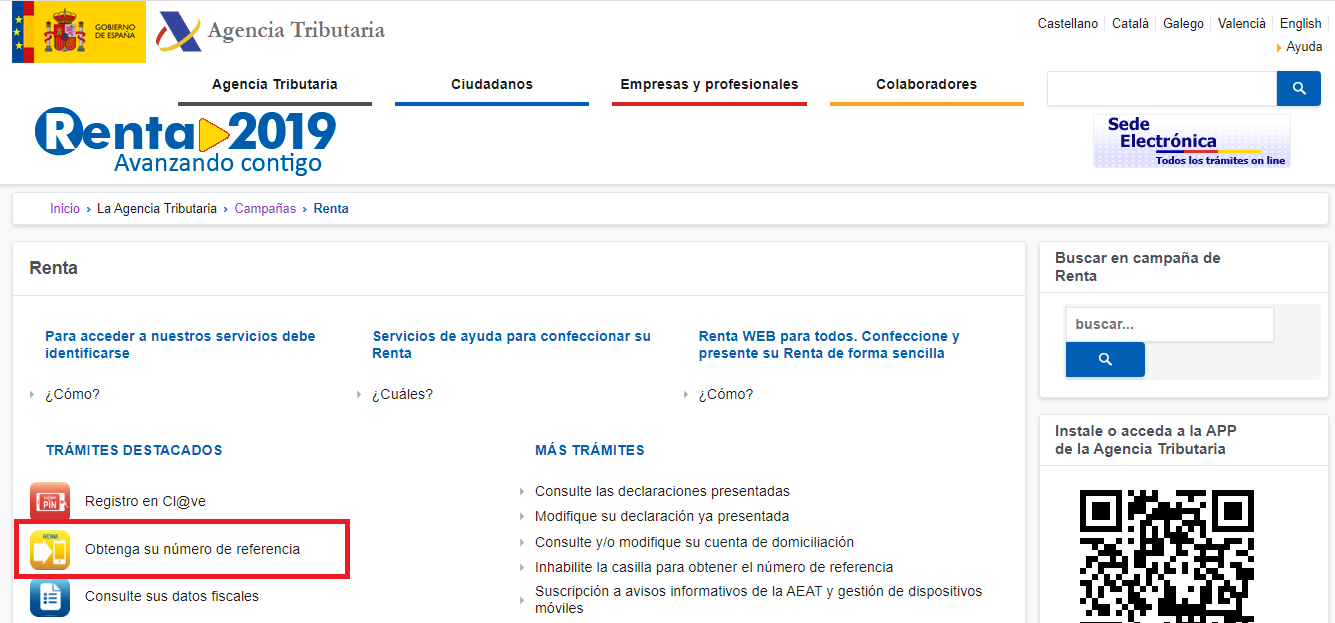Expand ¿Cómo? under Renta WEB section
This screenshot has height=623, width=1335.
pyautogui.click(x=725, y=394)
